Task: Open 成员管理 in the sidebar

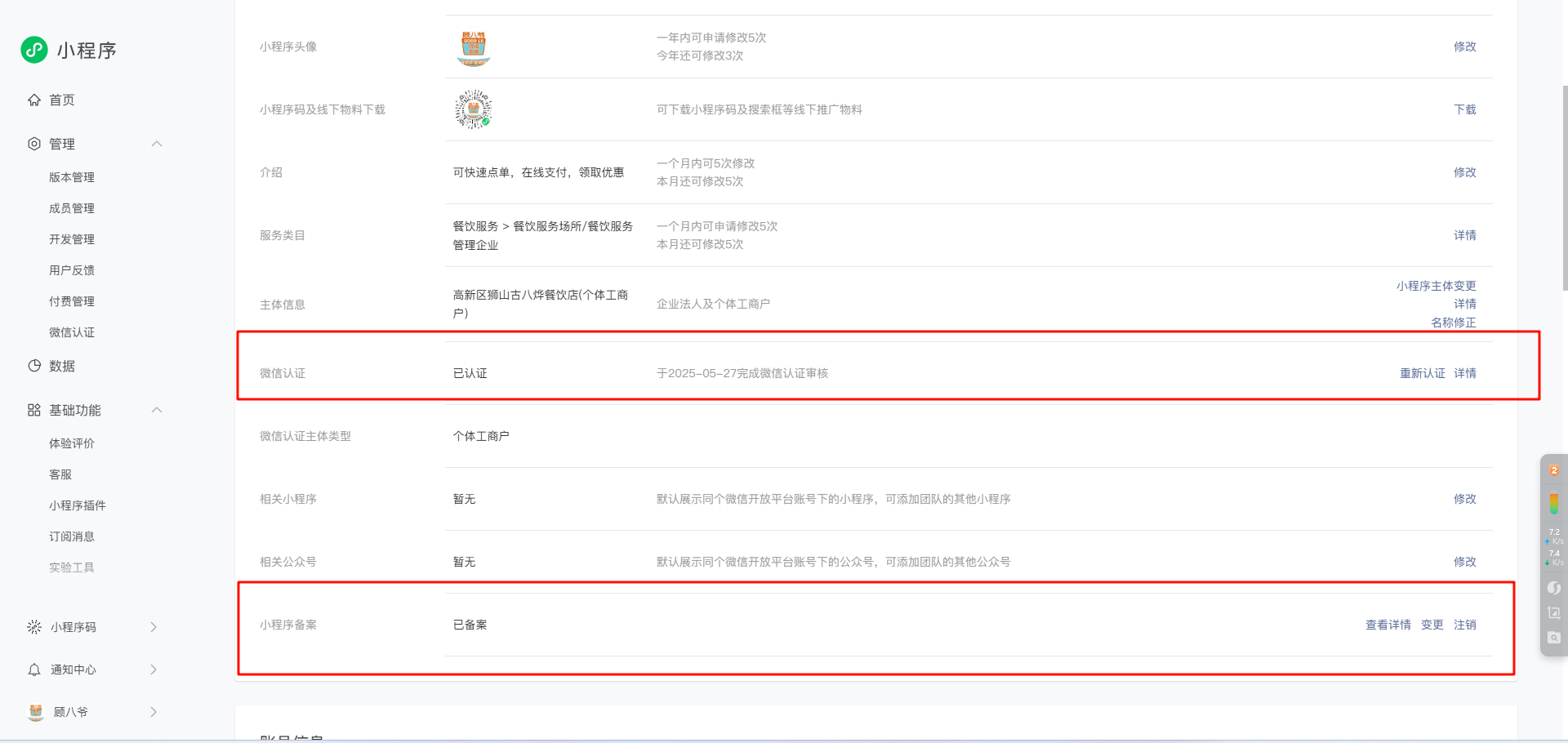Action: pos(72,208)
